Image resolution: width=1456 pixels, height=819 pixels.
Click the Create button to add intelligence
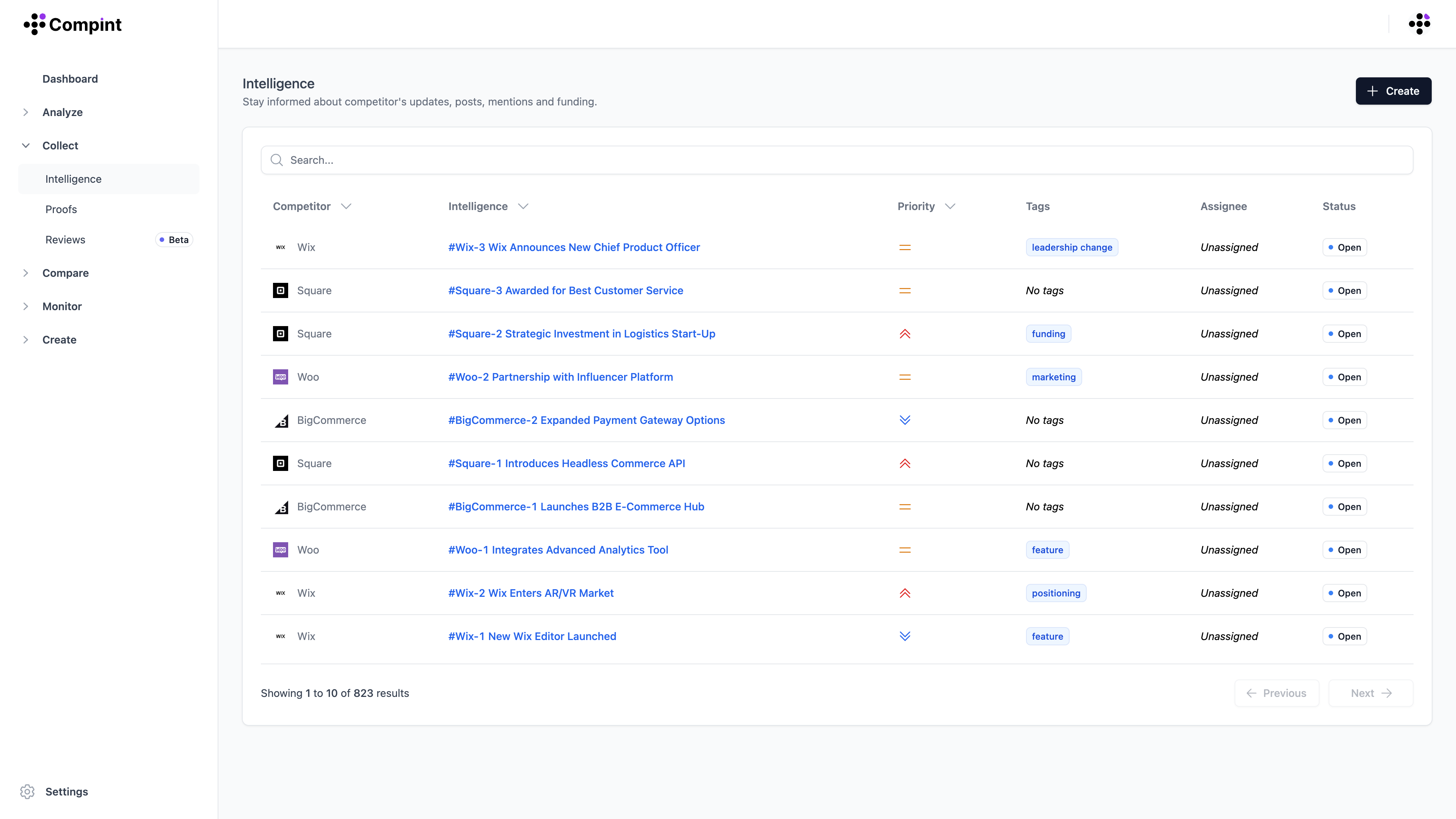(x=1393, y=91)
